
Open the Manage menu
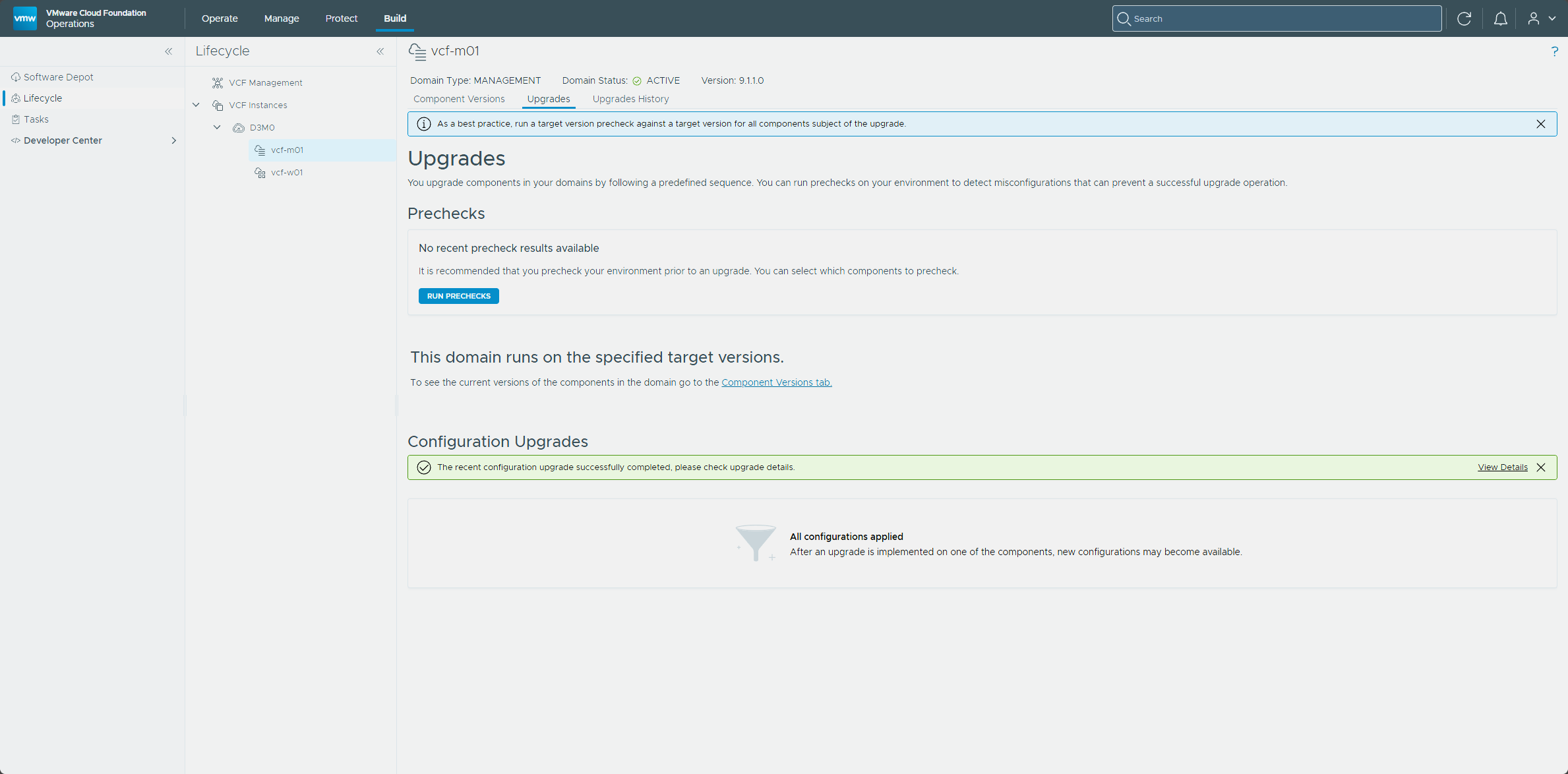[282, 18]
